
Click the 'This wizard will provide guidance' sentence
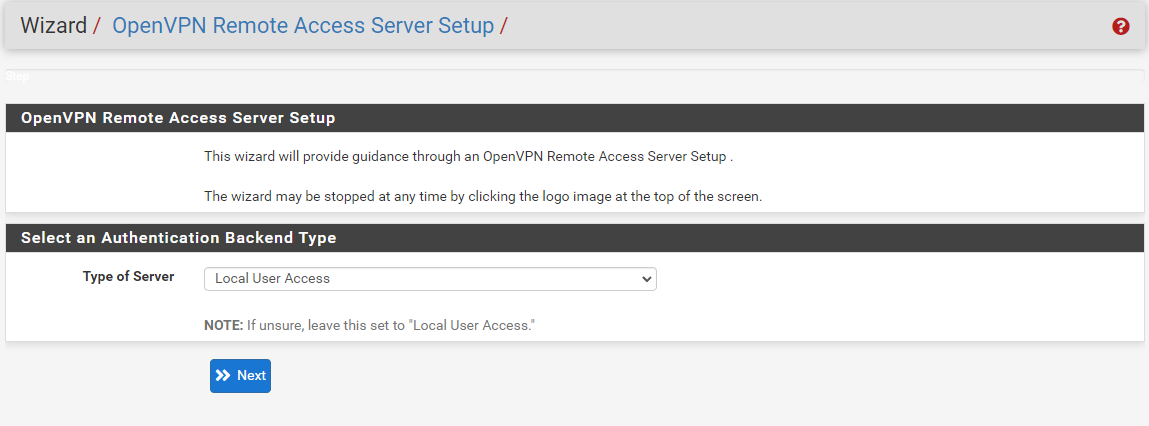pyautogui.click(x=468, y=157)
